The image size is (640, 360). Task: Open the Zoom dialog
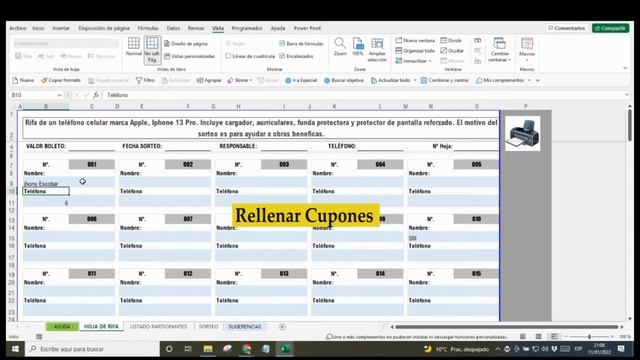[340, 46]
